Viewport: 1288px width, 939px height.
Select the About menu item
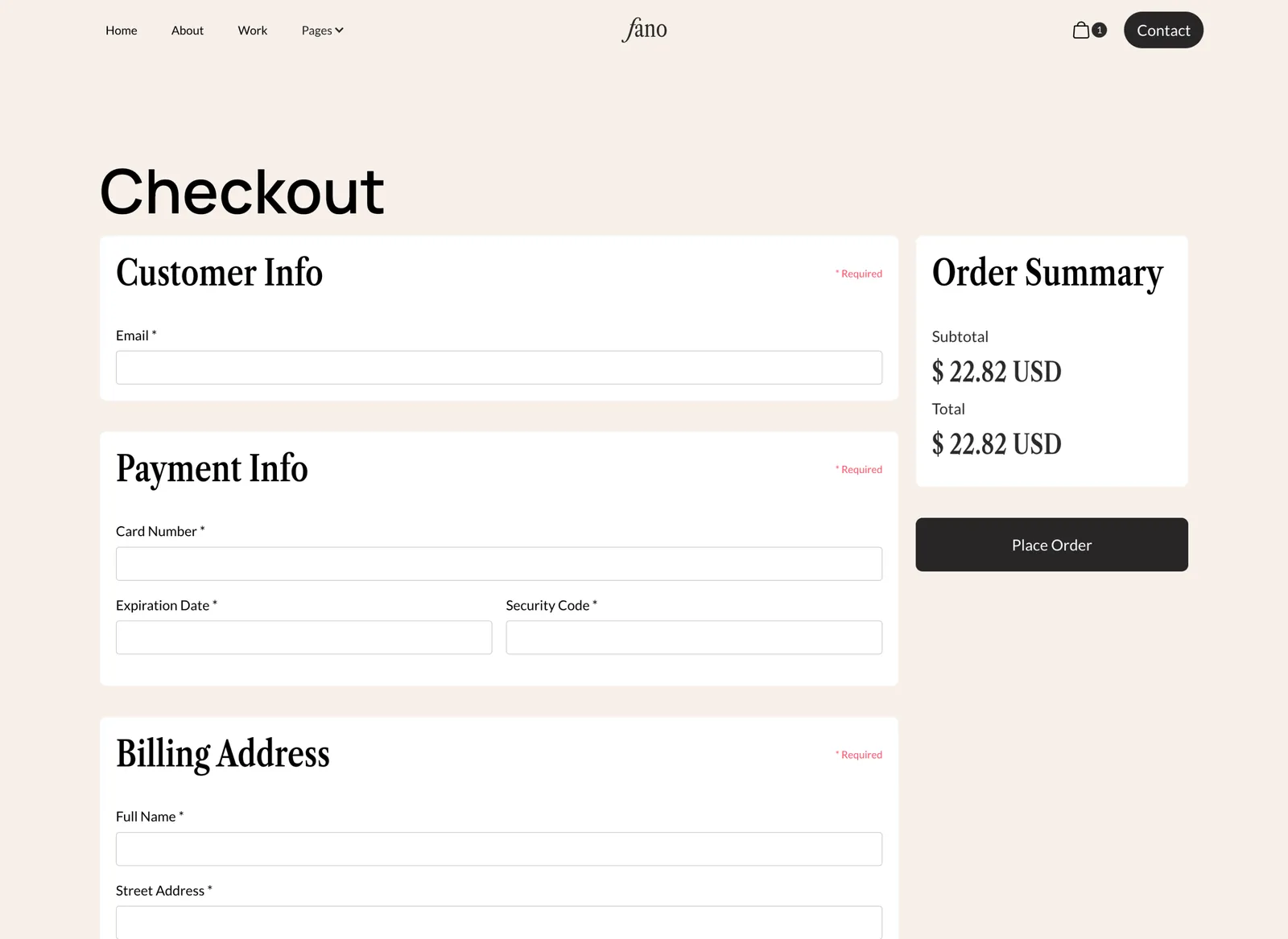point(187,30)
